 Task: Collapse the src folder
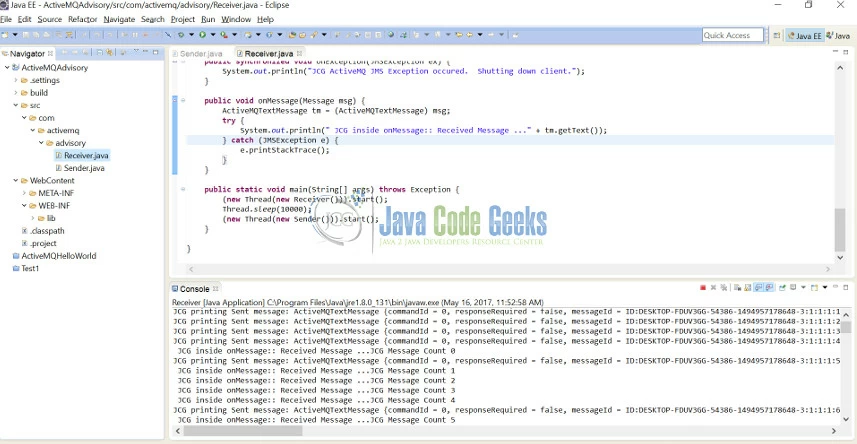coord(16,106)
